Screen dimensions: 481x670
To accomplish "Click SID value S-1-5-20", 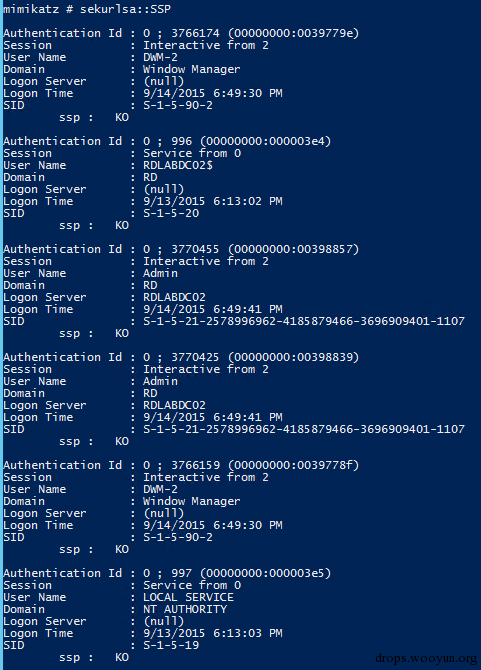I will pyautogui.click(x=171, y=213).
